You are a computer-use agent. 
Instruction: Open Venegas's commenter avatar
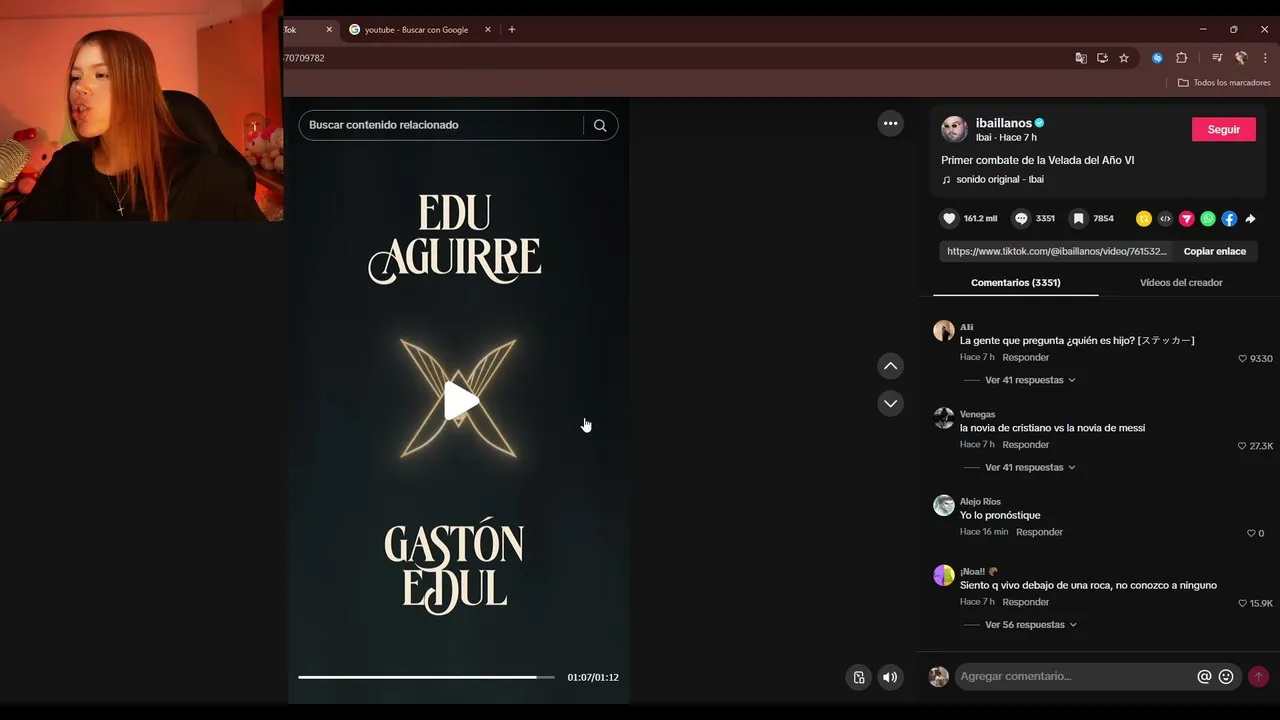click(x=944, y=418)
